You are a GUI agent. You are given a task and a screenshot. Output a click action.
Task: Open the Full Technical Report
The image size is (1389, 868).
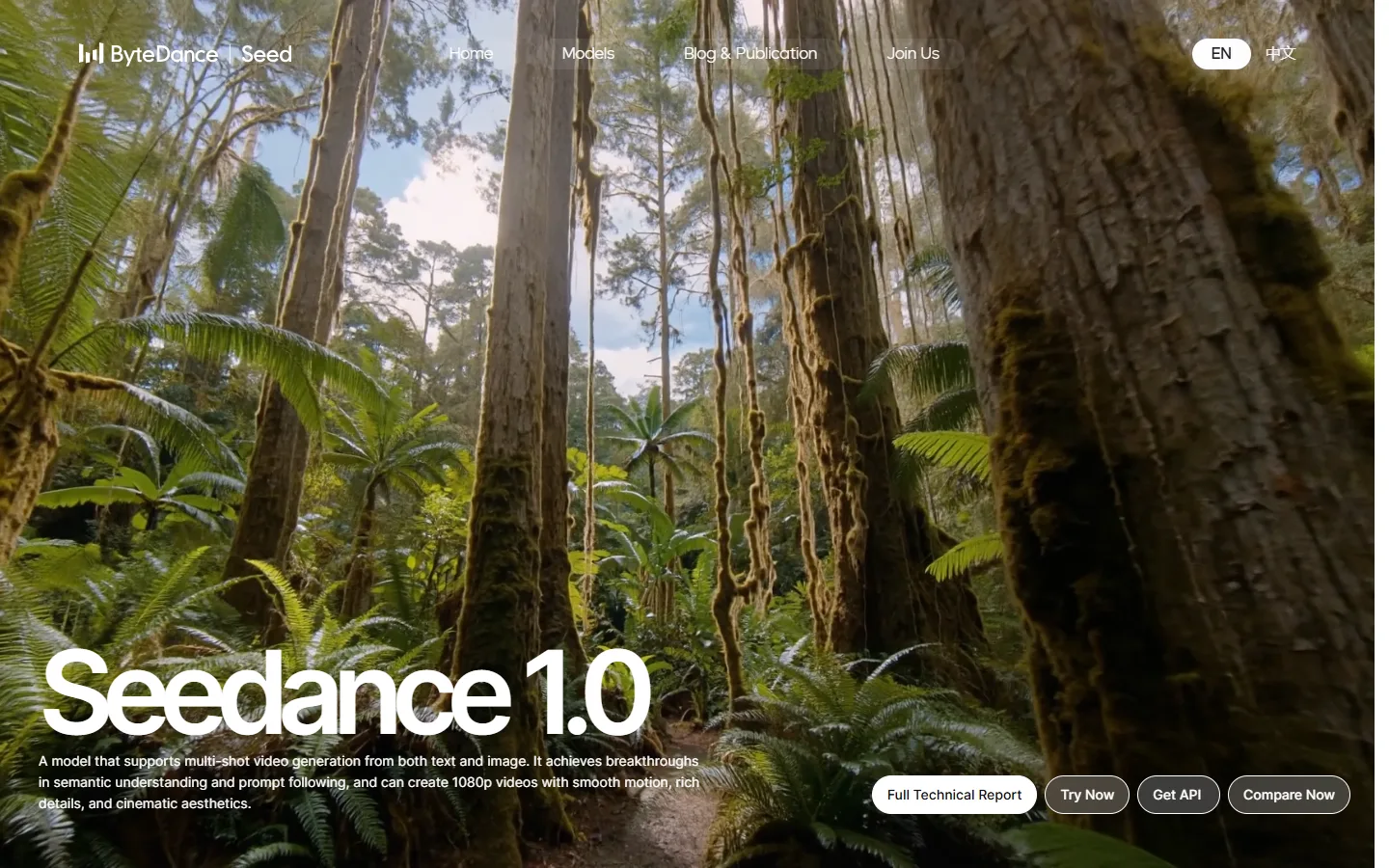(954, 795)
